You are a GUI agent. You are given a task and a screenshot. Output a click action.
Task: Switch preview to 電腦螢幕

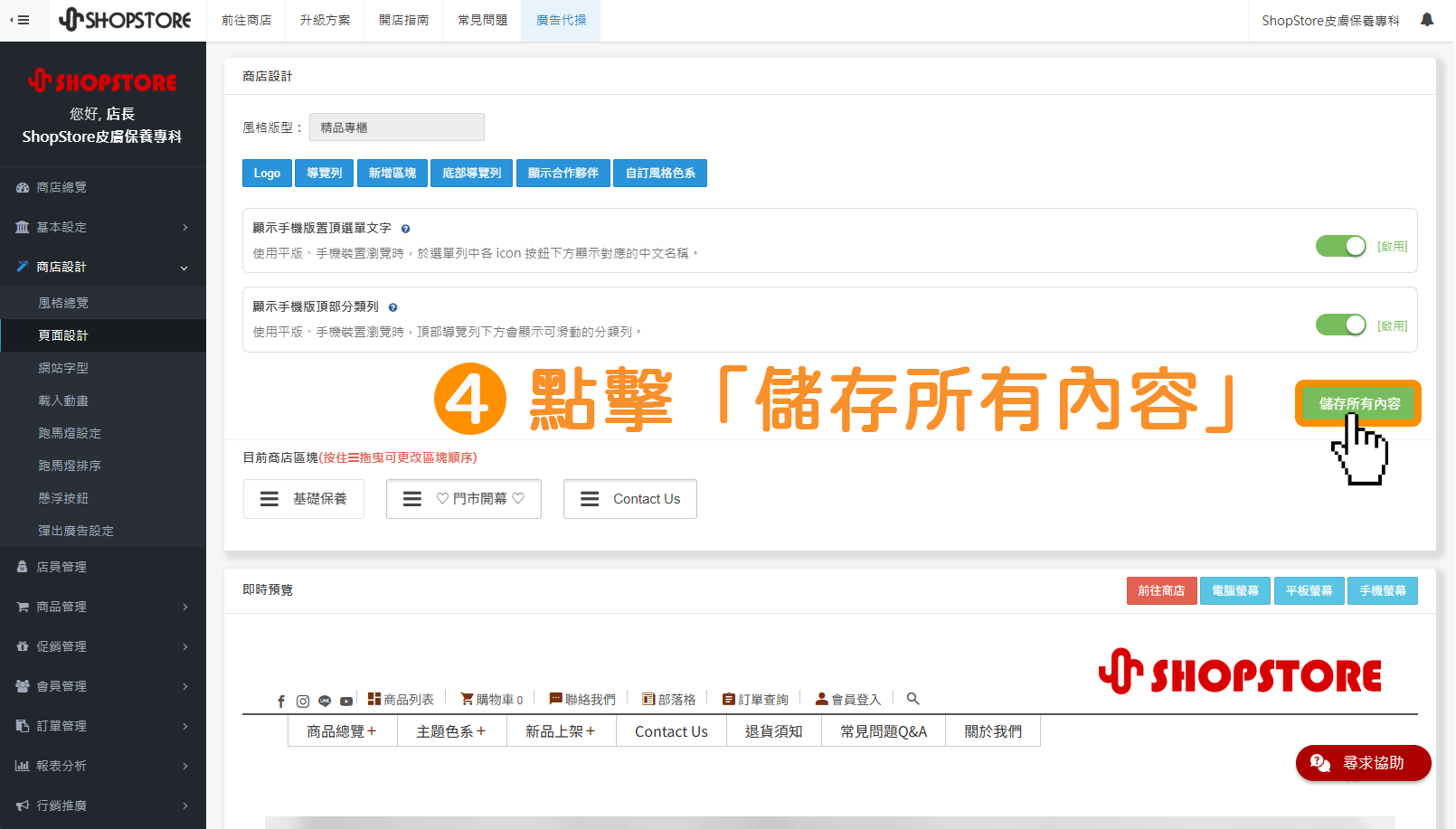pos(1235,590)
